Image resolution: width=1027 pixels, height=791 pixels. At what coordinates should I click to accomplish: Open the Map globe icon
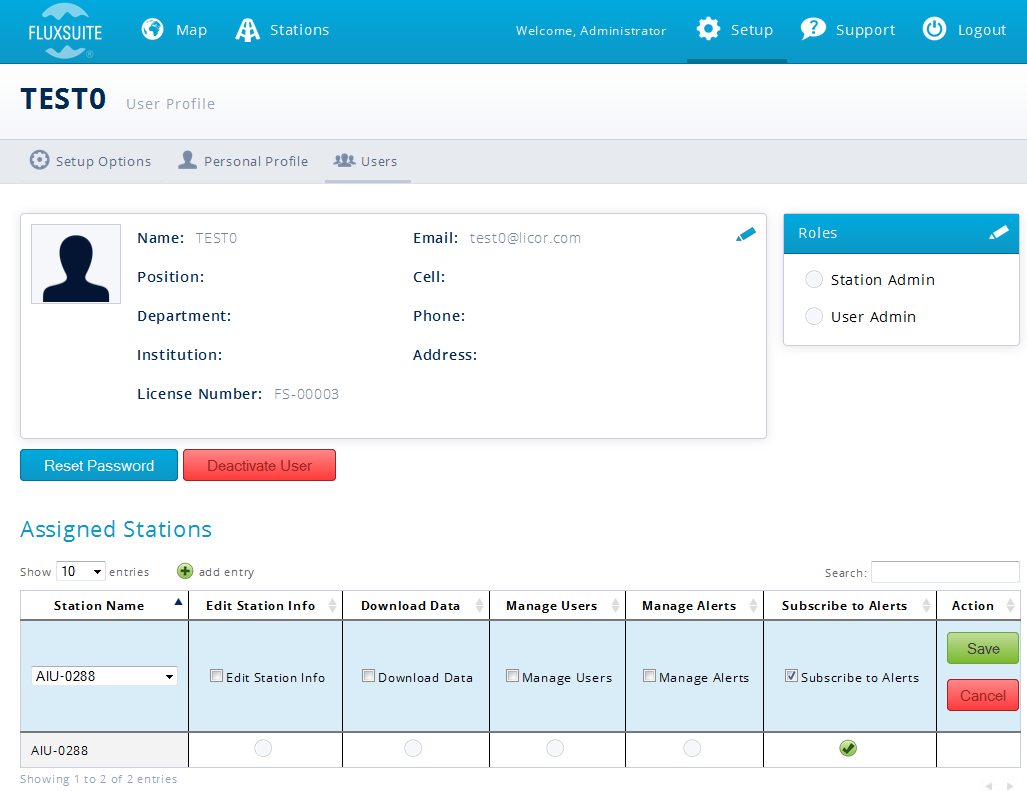[153, 29]
